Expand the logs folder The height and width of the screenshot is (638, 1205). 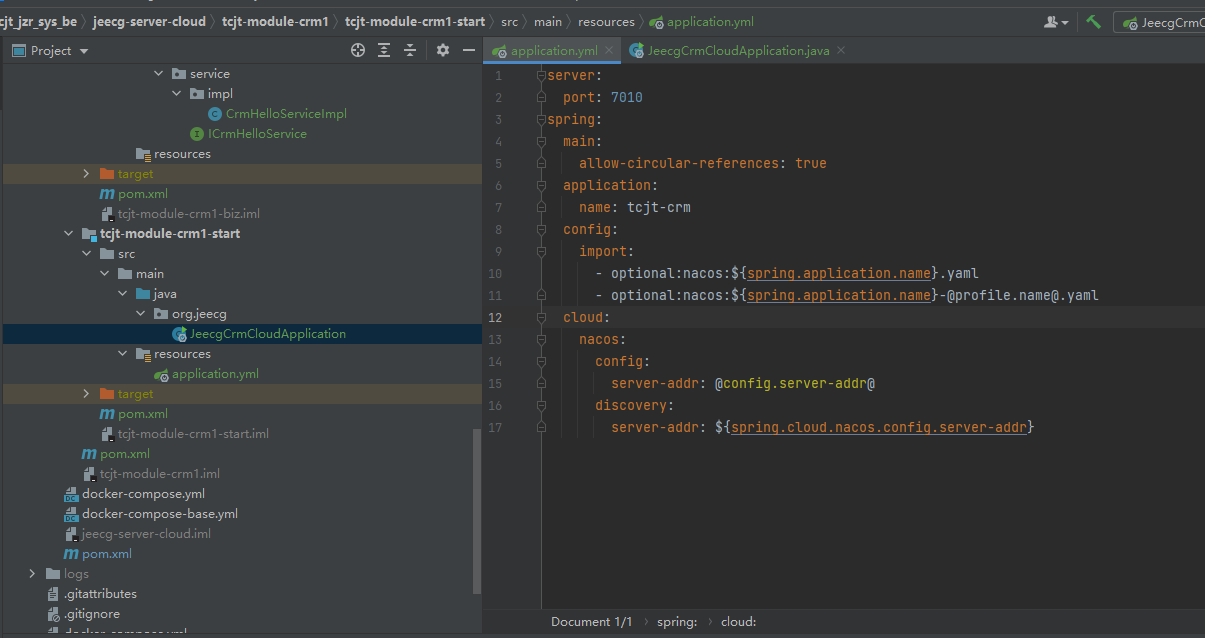click(32, 573)
